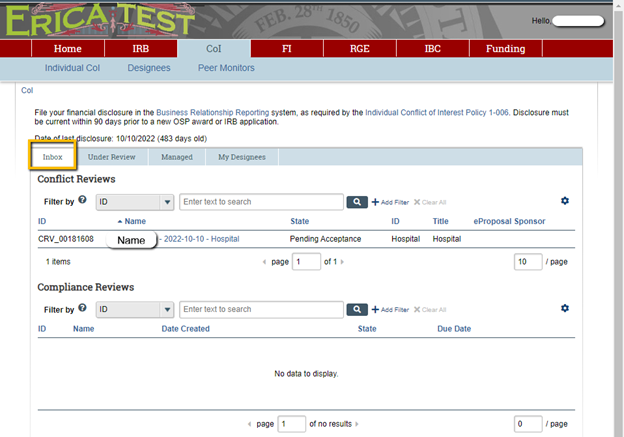Viewport: 624px width, 437px height.
Task: Open the IBC navigation tab
Action: click(x=433, y=49)
